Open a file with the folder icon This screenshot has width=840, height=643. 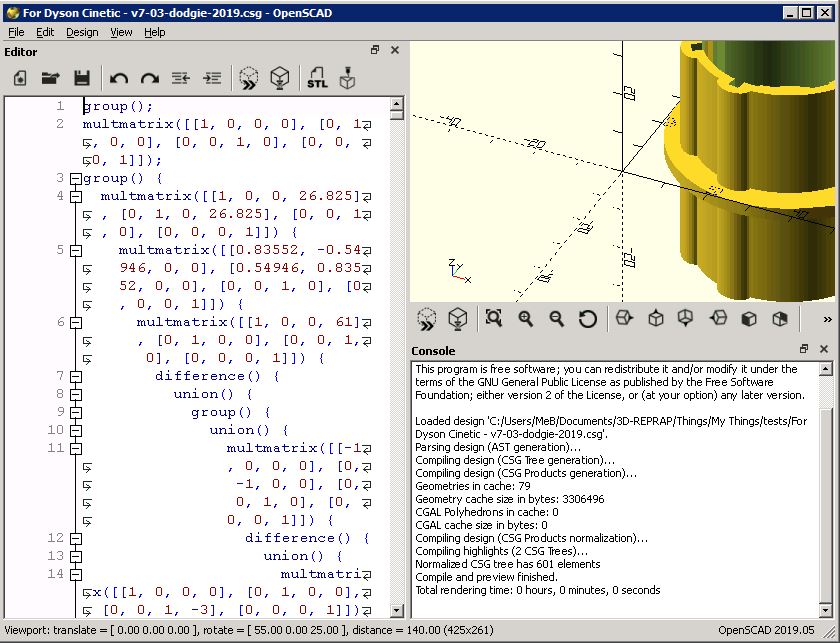pyautogui.click(x=50, y=78)
